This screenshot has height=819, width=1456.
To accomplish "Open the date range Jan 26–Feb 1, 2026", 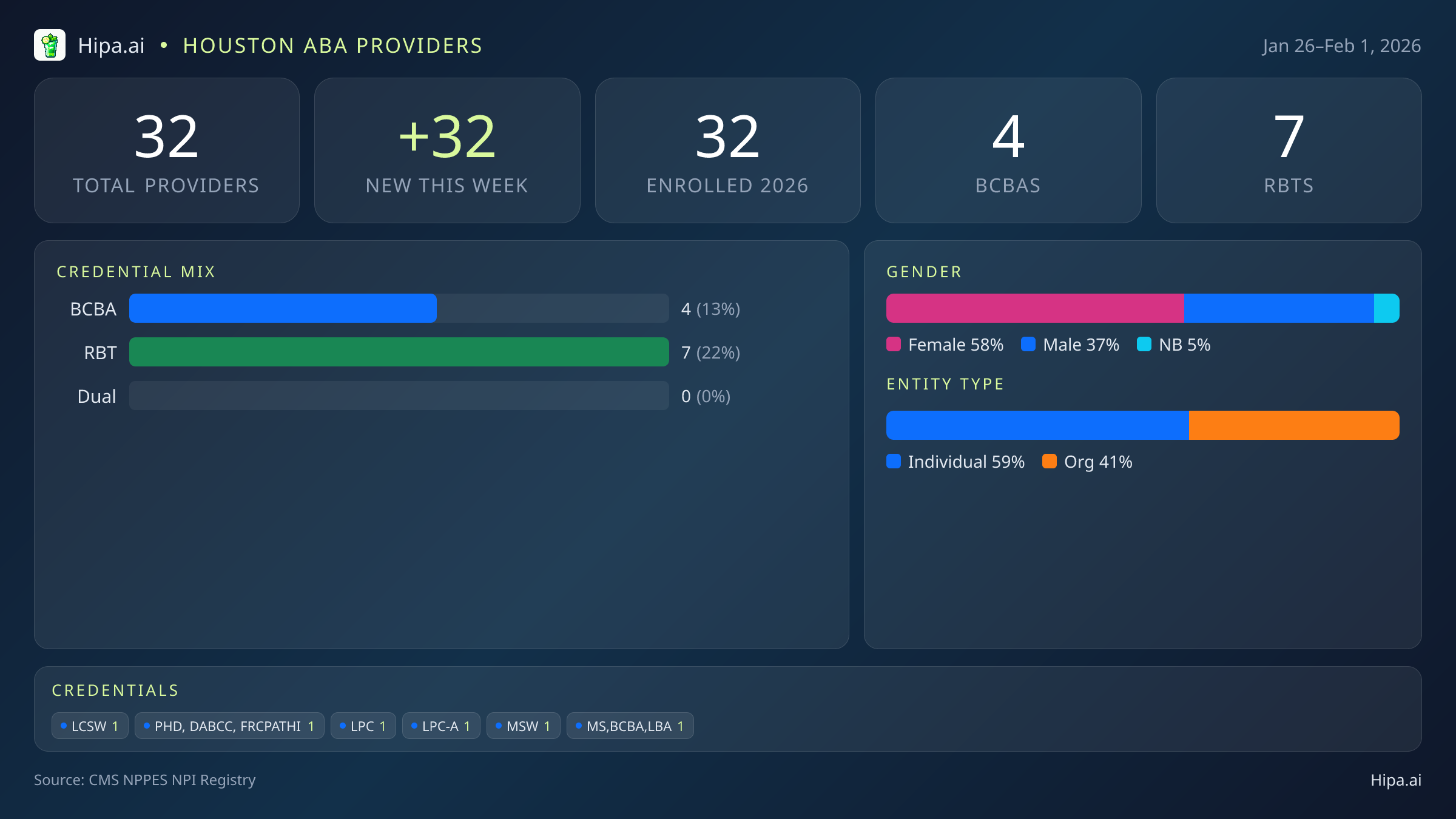I will point(1341,45).
